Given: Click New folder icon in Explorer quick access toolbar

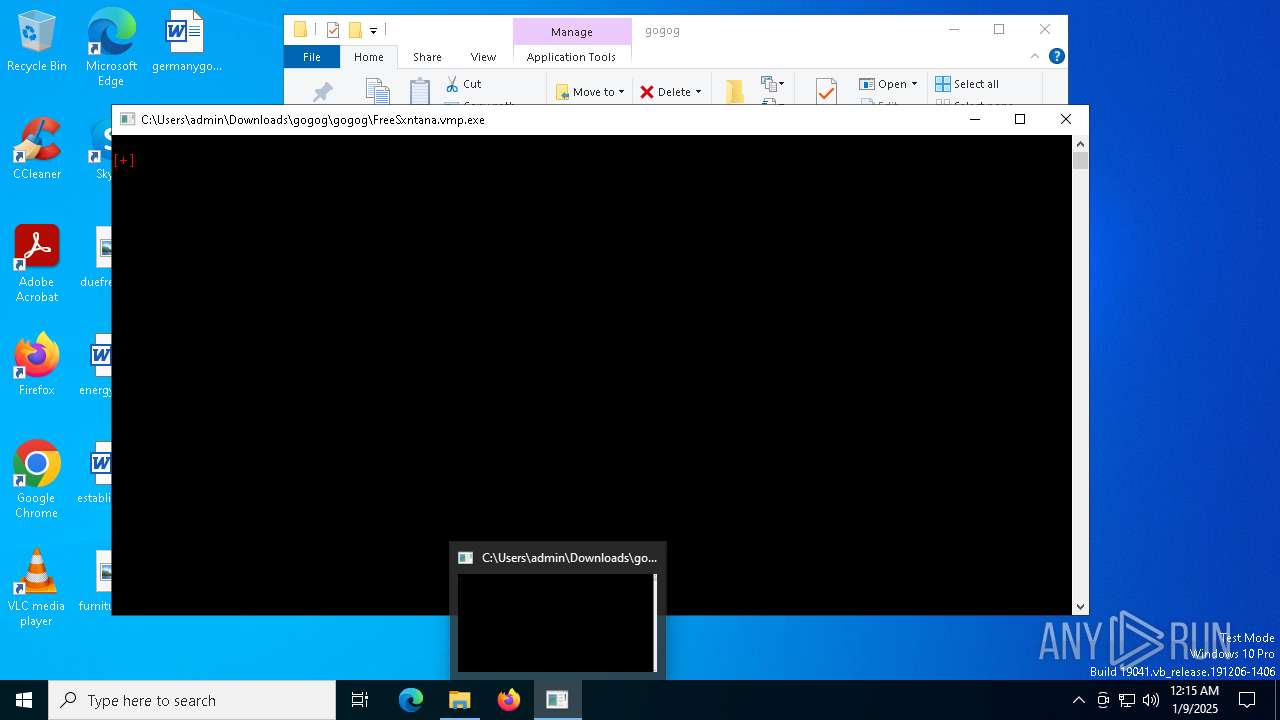Looking at the screenshot, I should click(355, 30).
